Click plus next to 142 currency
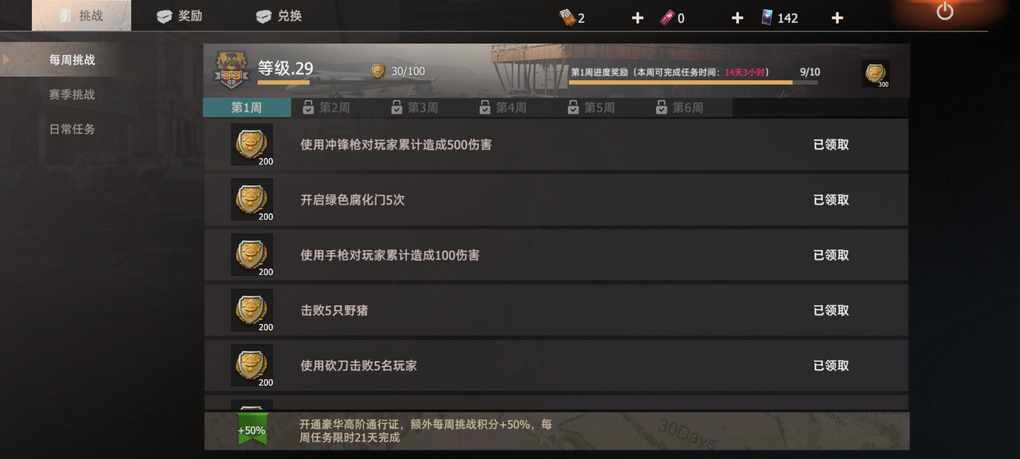The image size is (1020, 459). 837,18
